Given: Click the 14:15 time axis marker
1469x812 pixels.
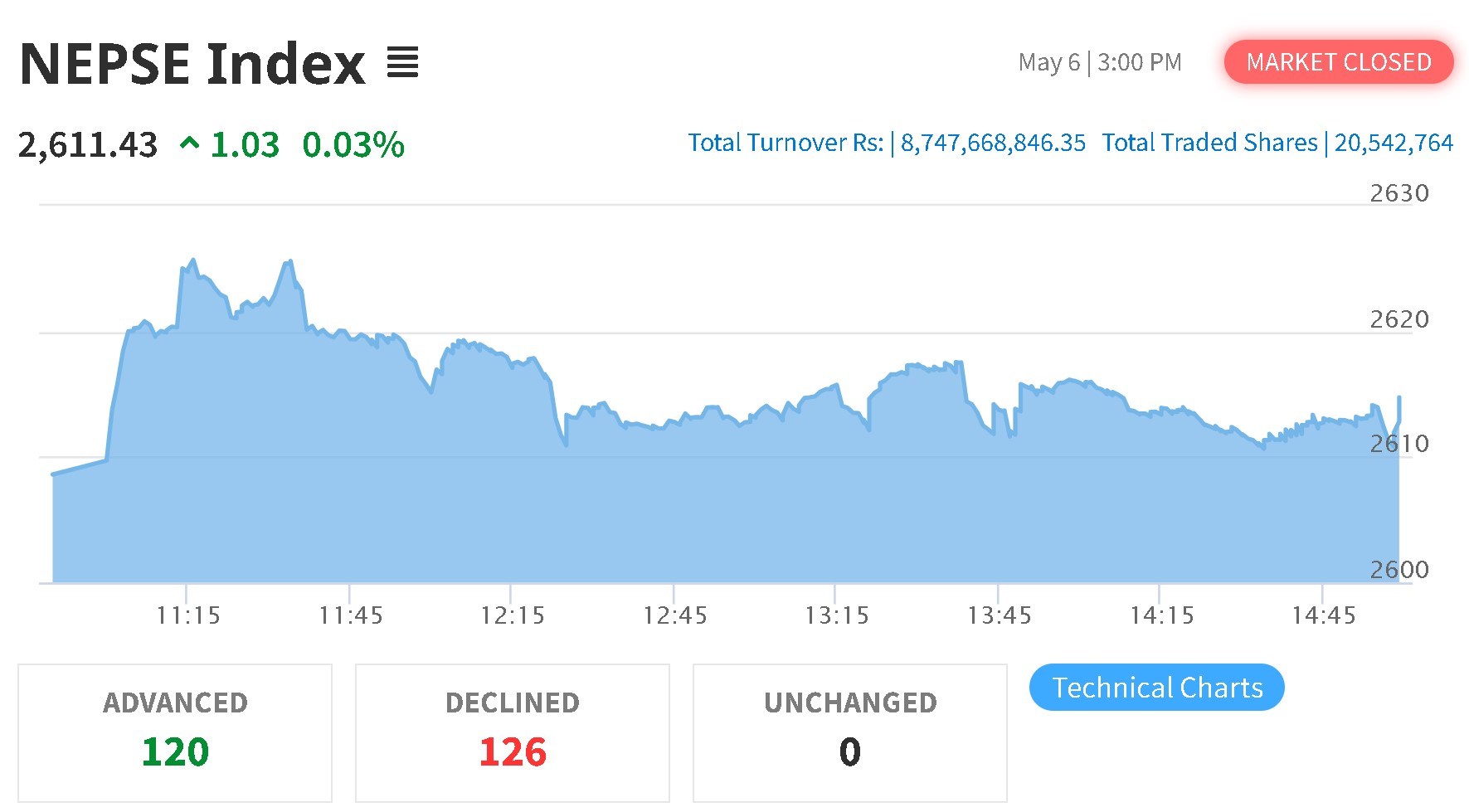Looking at the screenshot, I should (x=1162, y=615).
